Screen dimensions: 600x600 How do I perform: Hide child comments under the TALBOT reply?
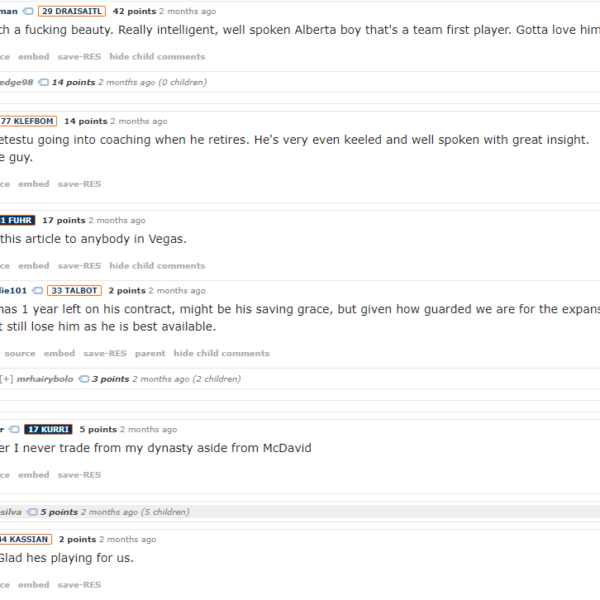pyautogui.click(x=222, y=354)
